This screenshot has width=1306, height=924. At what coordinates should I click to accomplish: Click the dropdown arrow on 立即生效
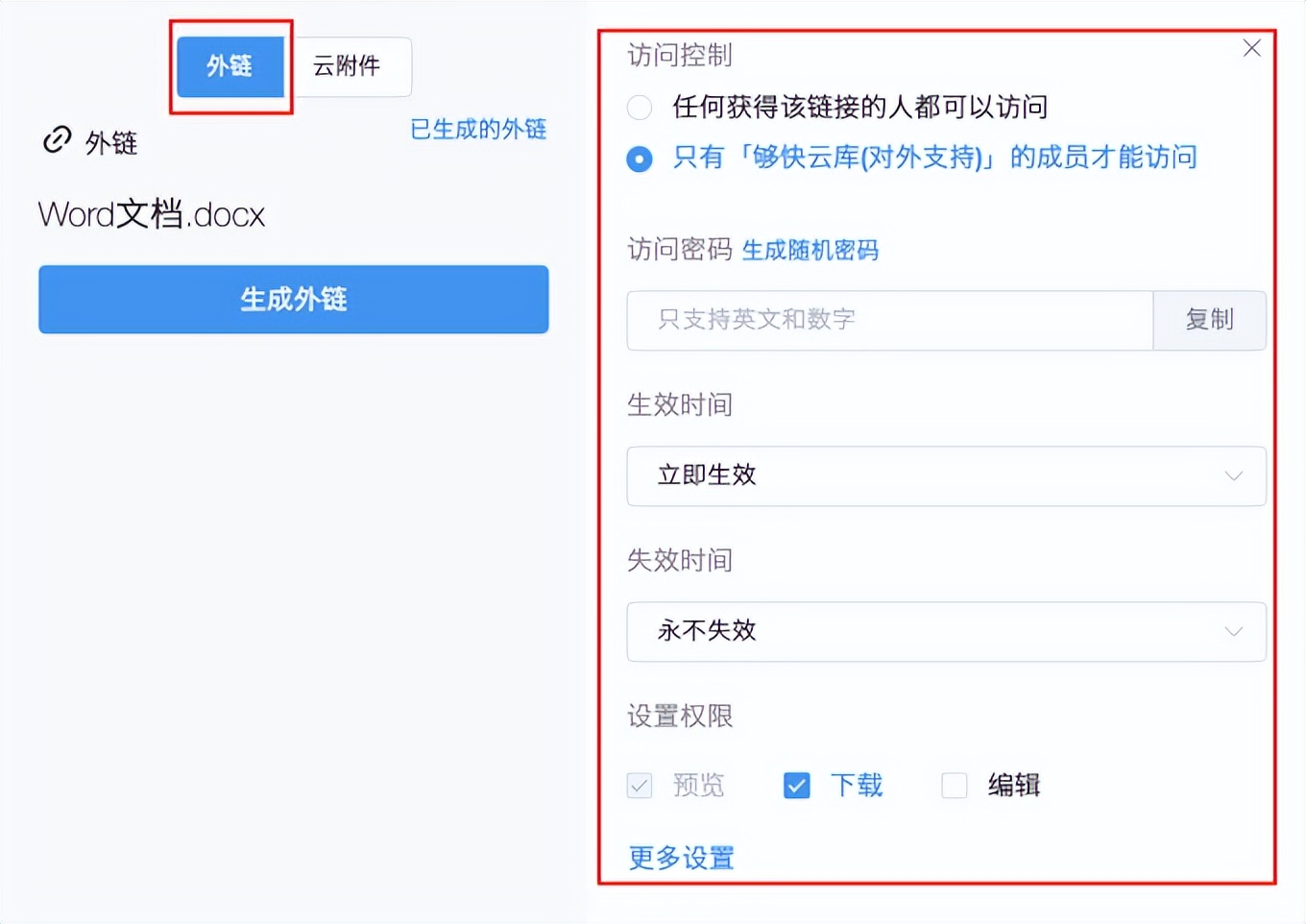1235,475
